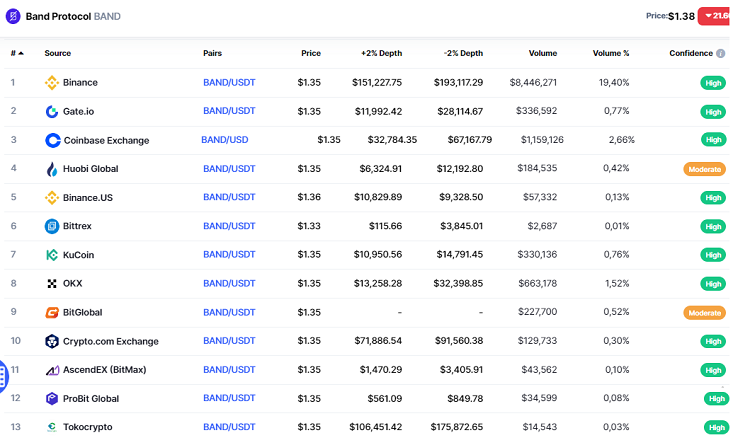Viewport: 750px width, 445px height.
Task: Click the Bittrex exchange logo icon
Action: click(52, 227)
